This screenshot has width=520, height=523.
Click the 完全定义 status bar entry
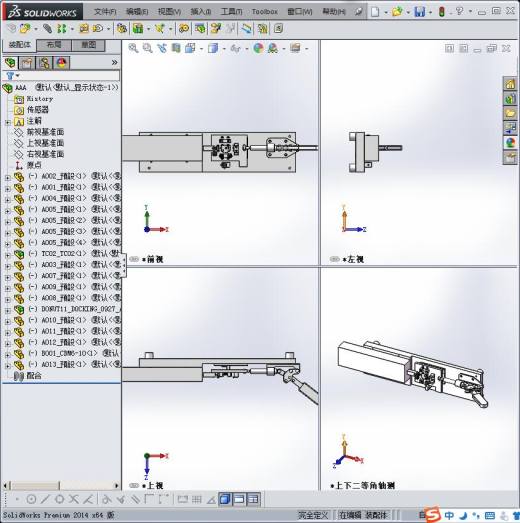(x=313, y=515)
